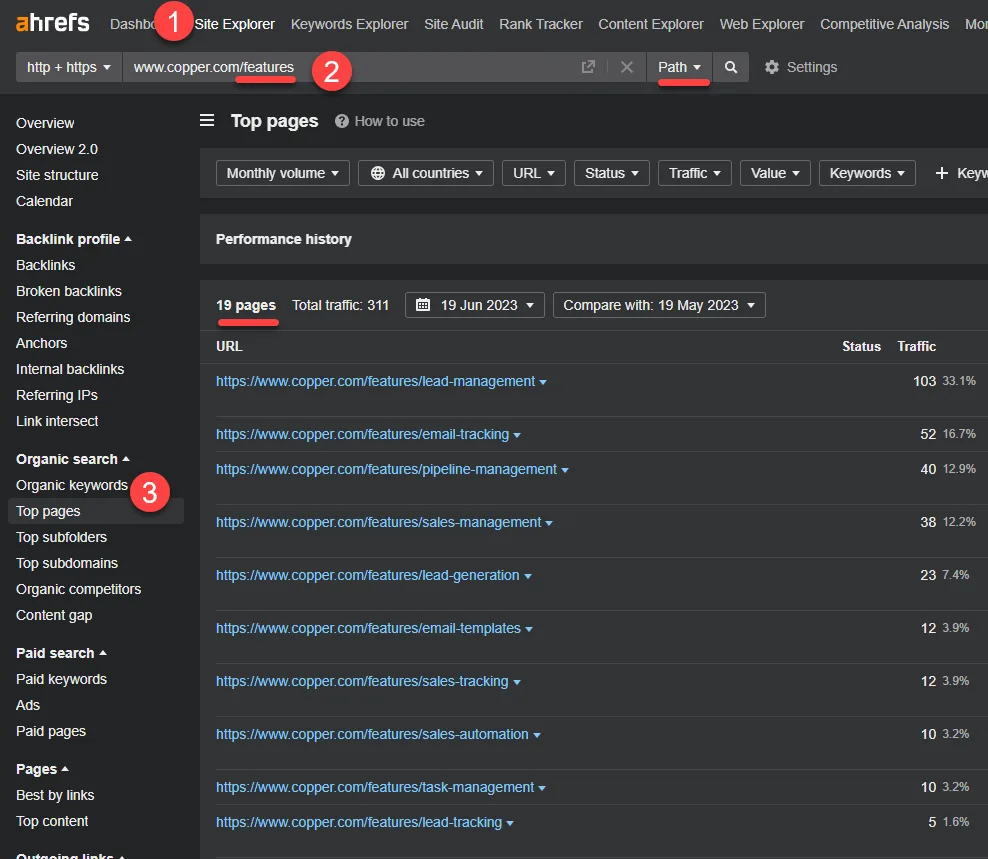Sort by Status column header
This screenshot has height=859, width=988.
click(x=861, y=346)
